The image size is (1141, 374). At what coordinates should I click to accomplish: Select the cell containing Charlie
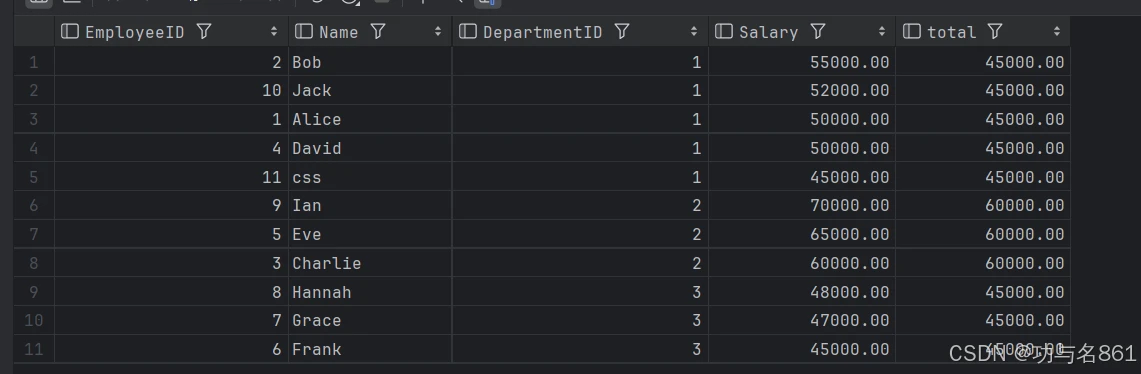pyautogui.click(x=370, y=263)
